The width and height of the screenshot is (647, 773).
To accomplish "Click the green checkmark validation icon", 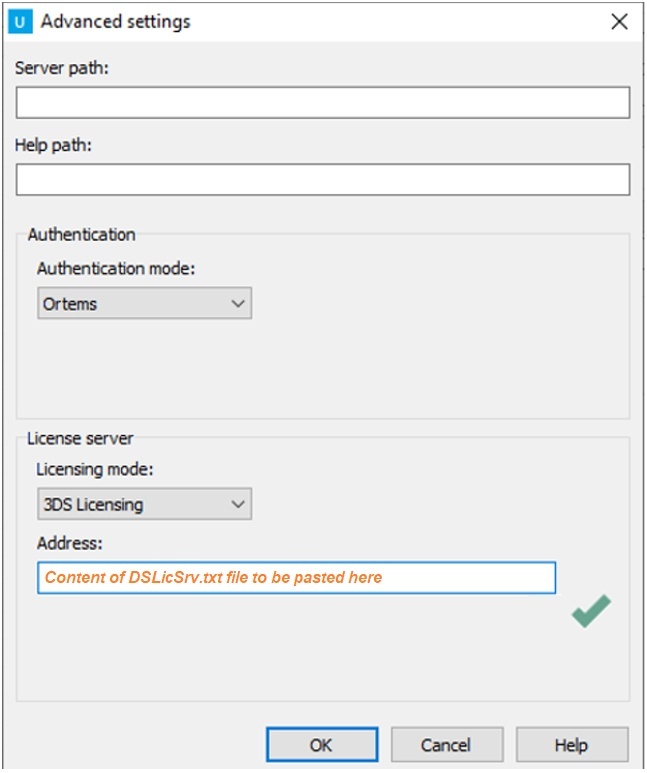I will coord(591,610).
